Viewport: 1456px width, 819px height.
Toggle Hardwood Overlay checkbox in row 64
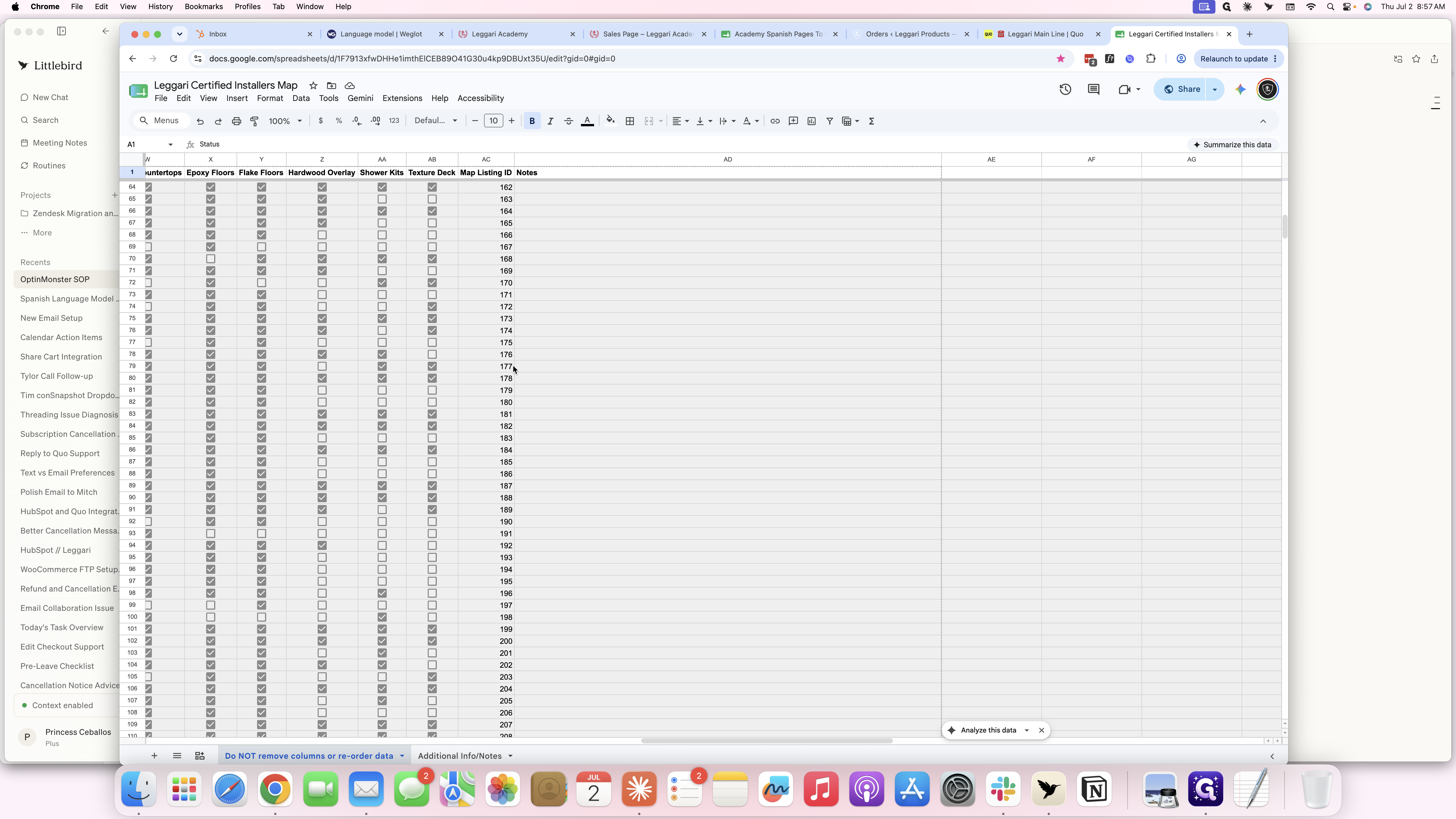tap(322, 187)
